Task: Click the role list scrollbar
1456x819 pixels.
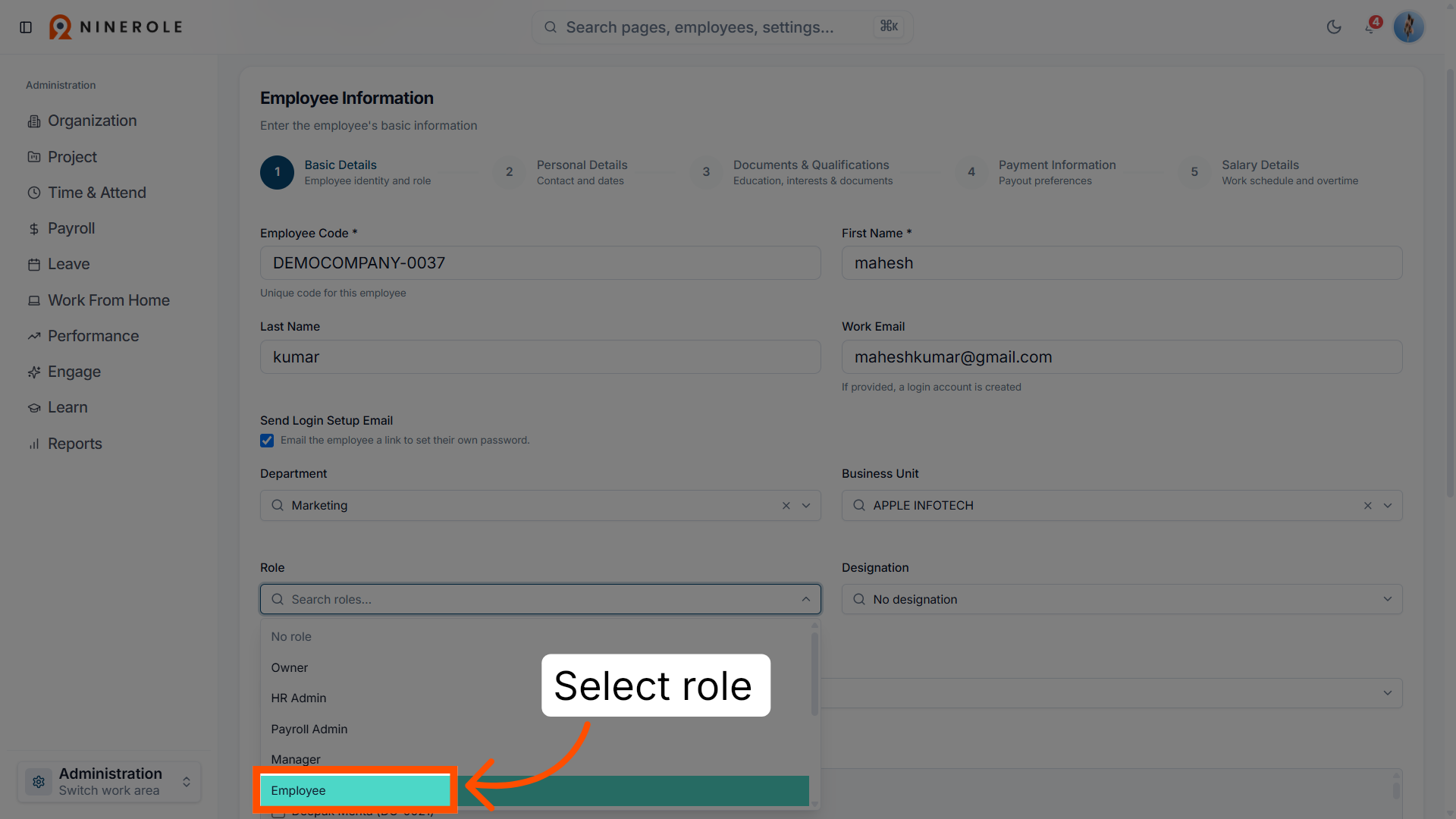Action: pos(814,675)
